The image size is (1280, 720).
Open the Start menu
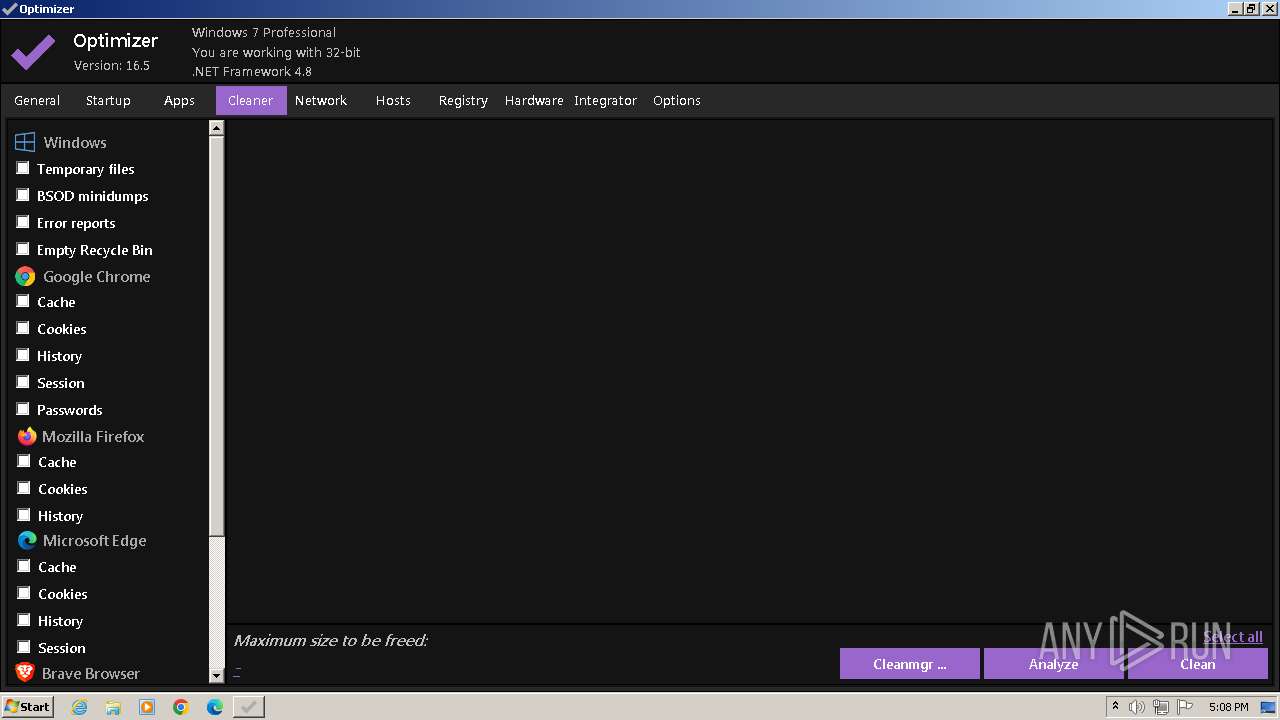(x=27, y=707)
